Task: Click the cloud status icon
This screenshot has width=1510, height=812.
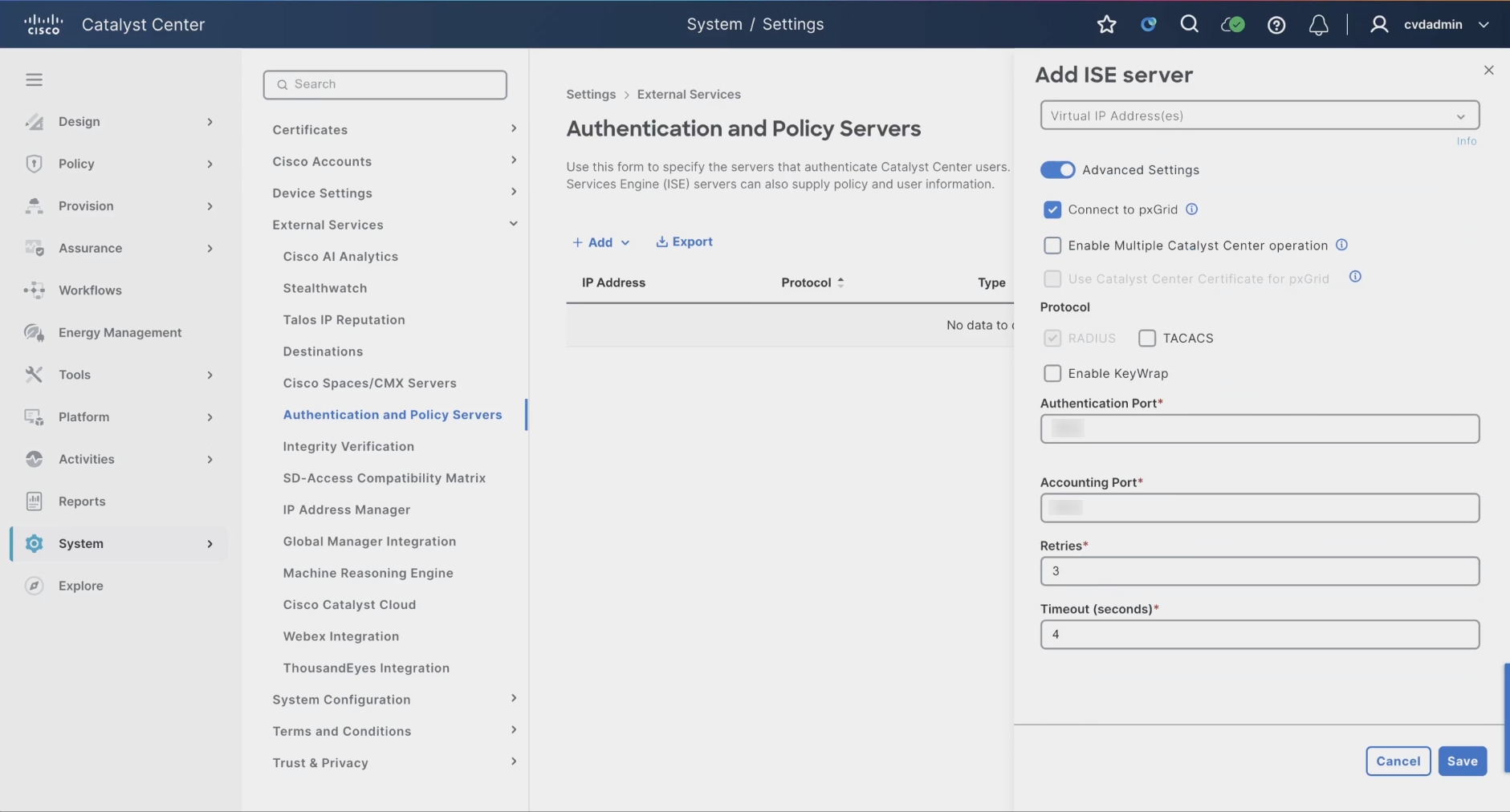Action: pyautogui.click(x=1232, y=25)
